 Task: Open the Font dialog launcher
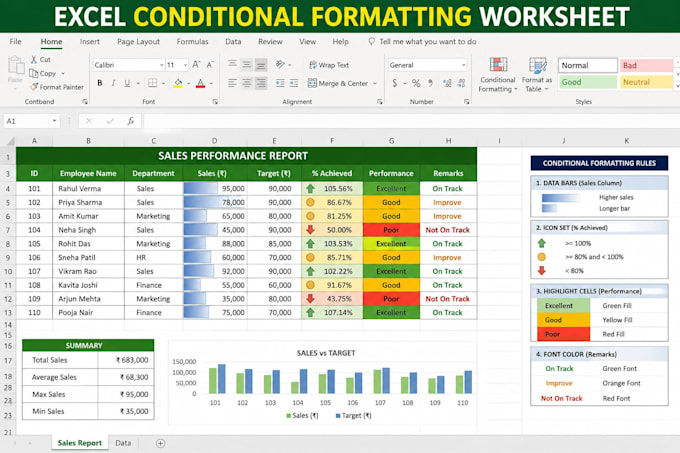point(215,101)
